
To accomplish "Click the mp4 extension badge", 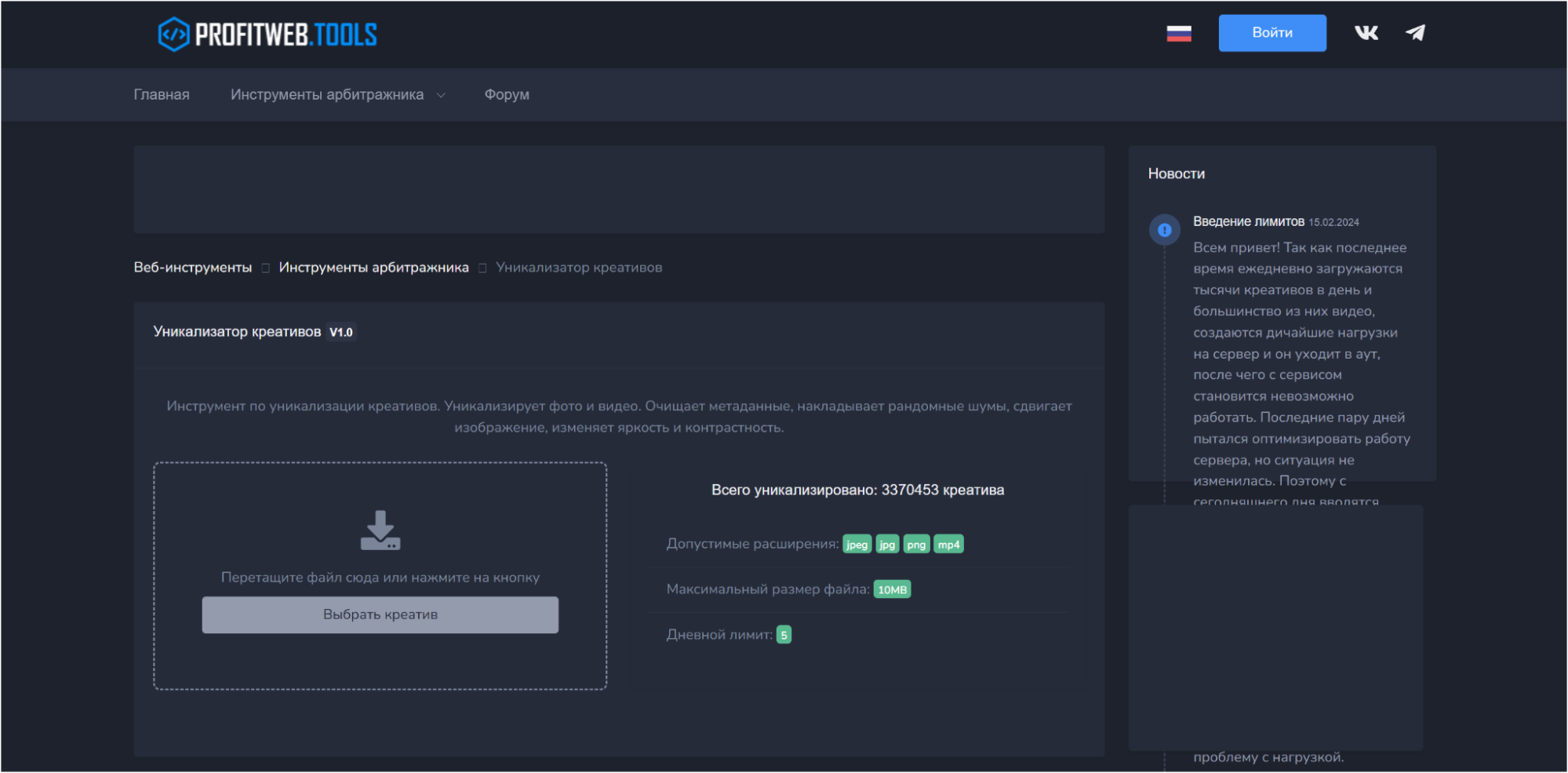I will click(948, 545).
